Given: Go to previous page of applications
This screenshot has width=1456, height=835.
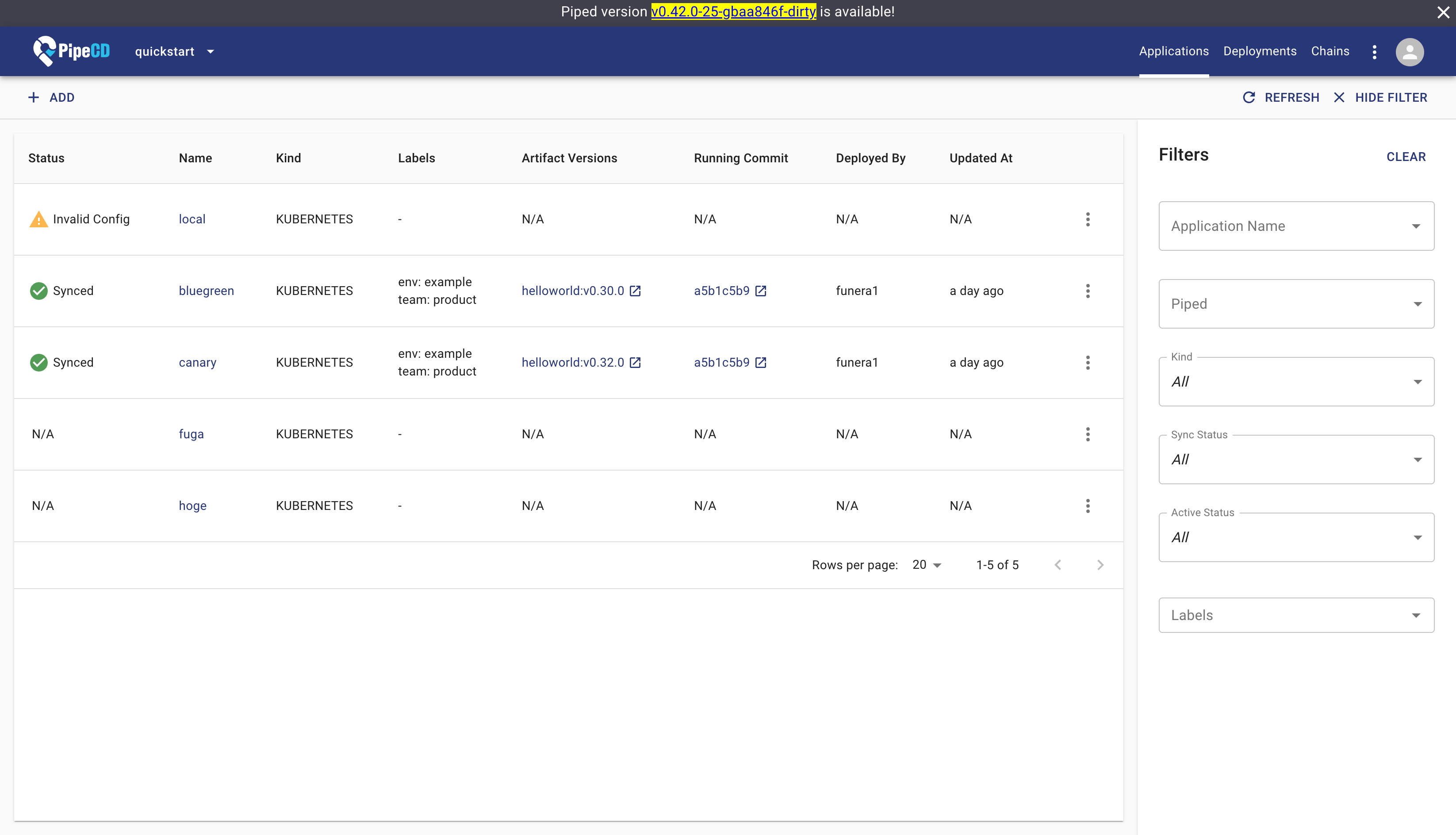Looking at the screenshot, I should pos(1058,565).
